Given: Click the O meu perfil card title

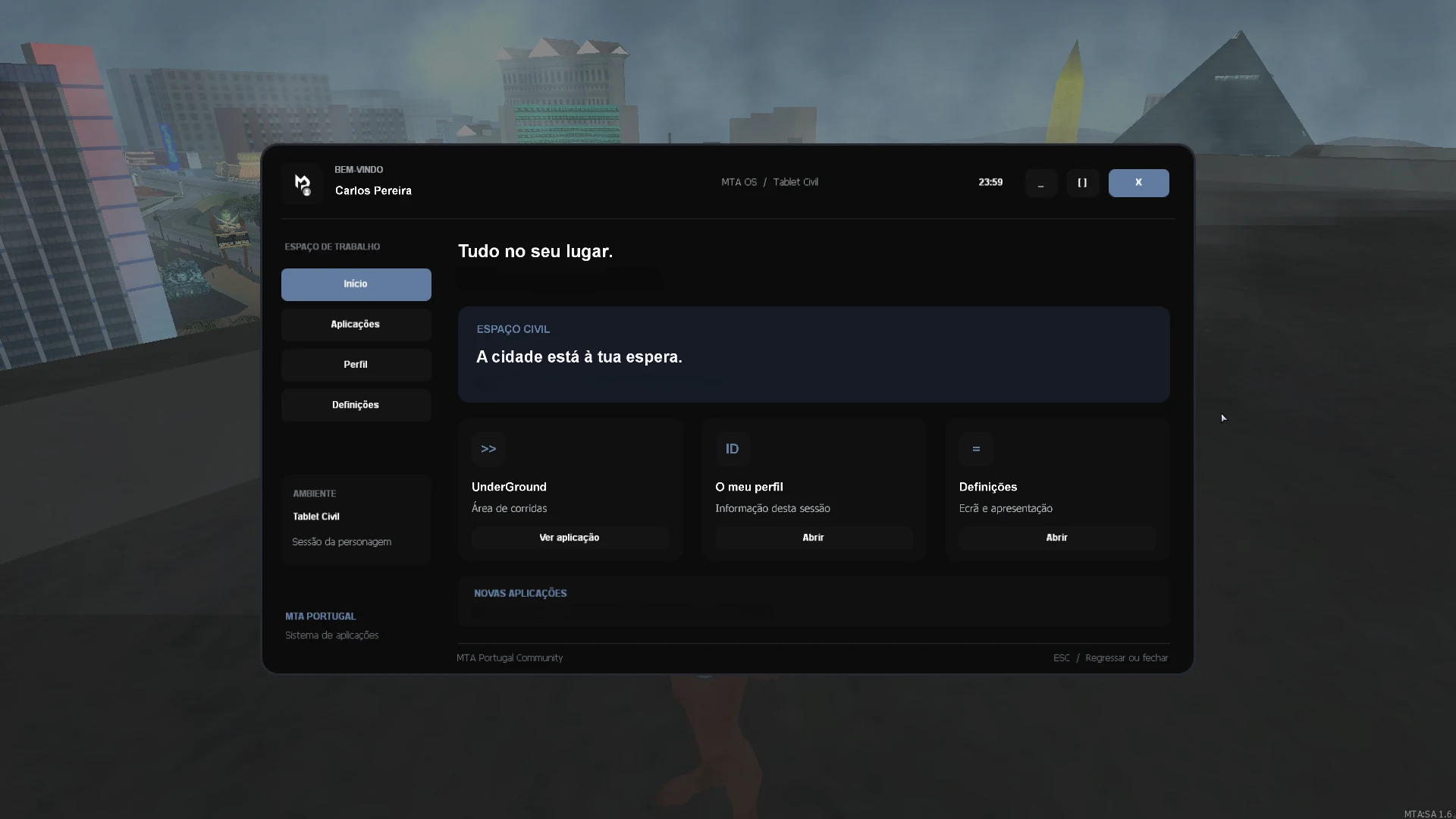Looking at the screenshot, I should click(x=749, y=487).
